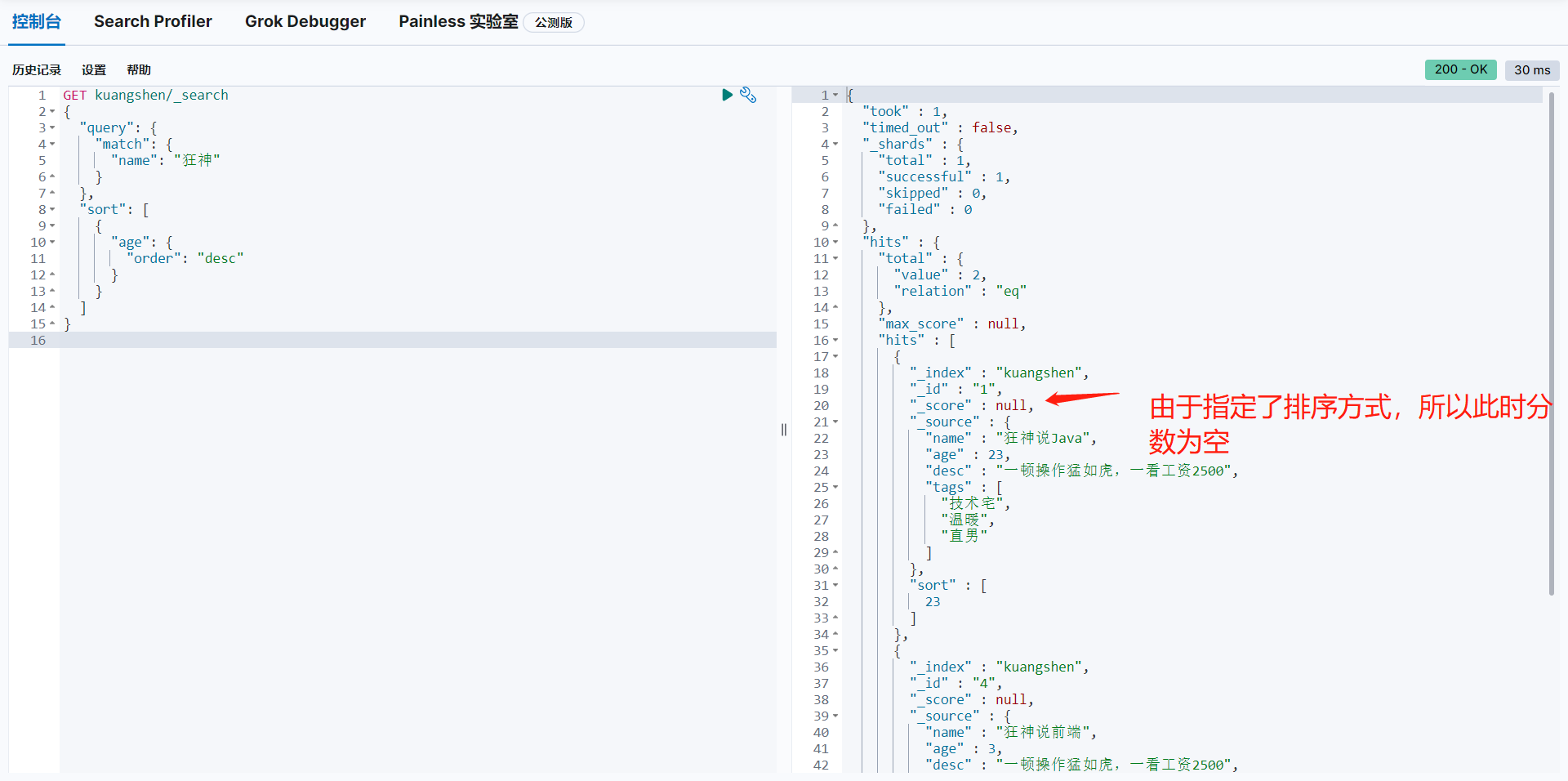Viewport: 1568px width, 781px height.
Task: Collapse second hit object at line 35
Action: tap(835, 650)
